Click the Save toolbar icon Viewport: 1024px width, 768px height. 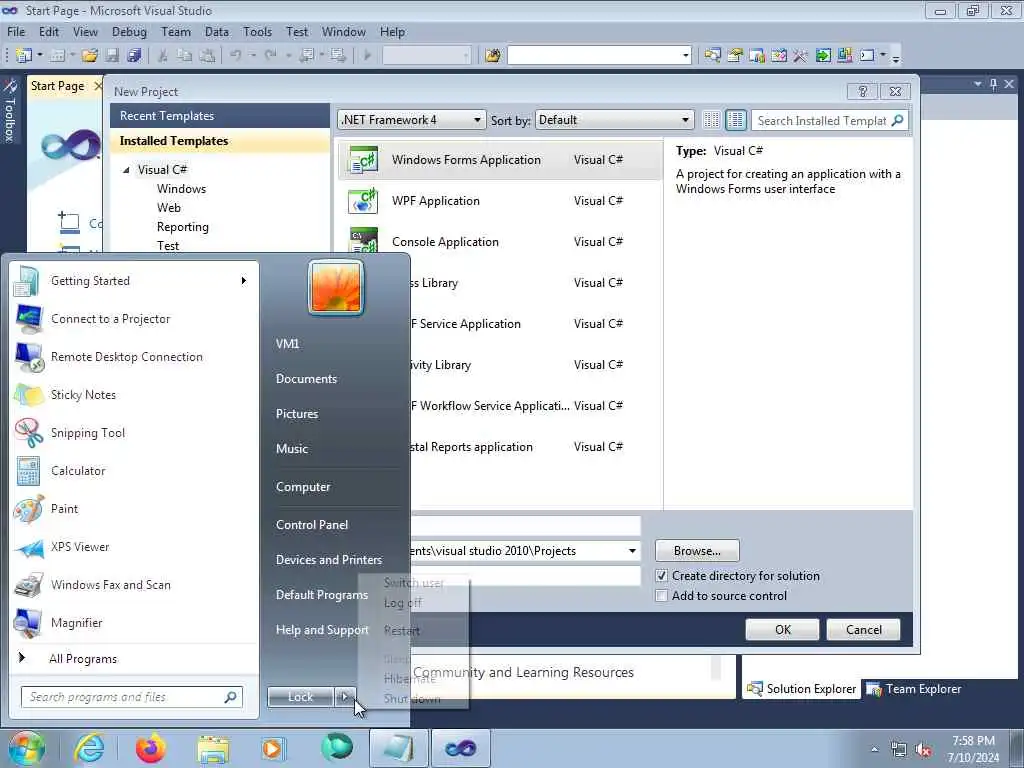(x=112, y=56)
